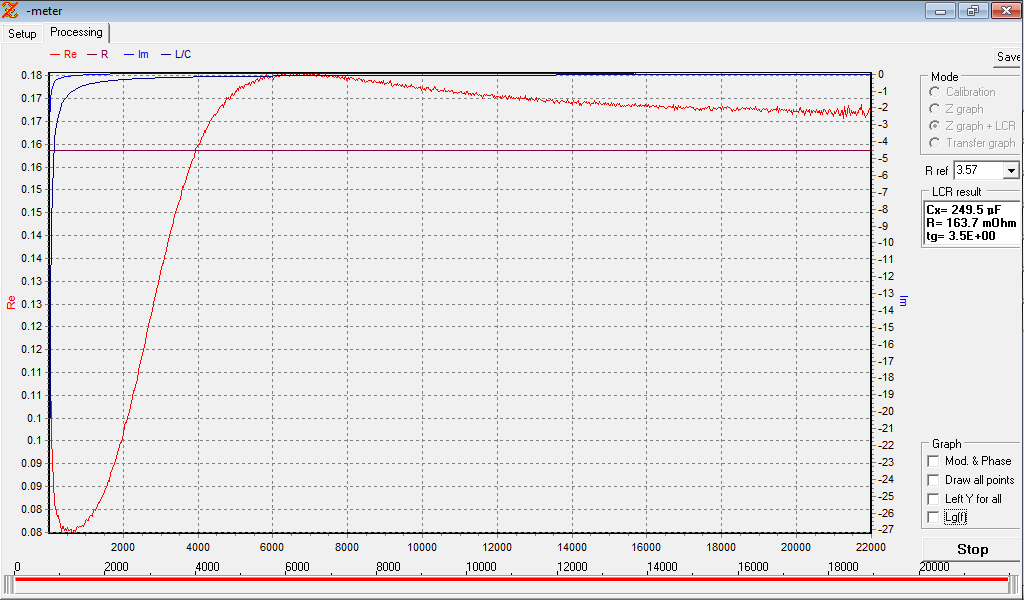Toggle the Lg(f) logarithmic frequency checkbox
This screenshot has height=600, width=1024.
click(933, 517)
